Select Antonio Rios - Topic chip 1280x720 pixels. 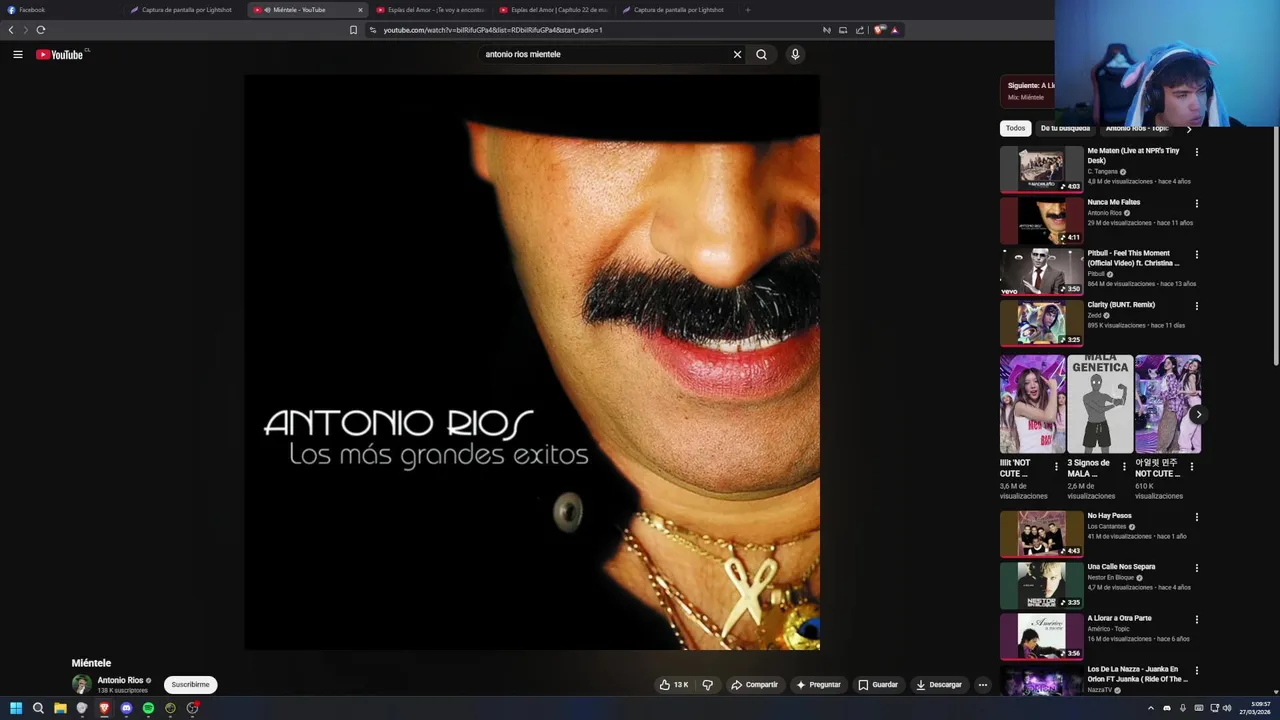[1137, 128]
